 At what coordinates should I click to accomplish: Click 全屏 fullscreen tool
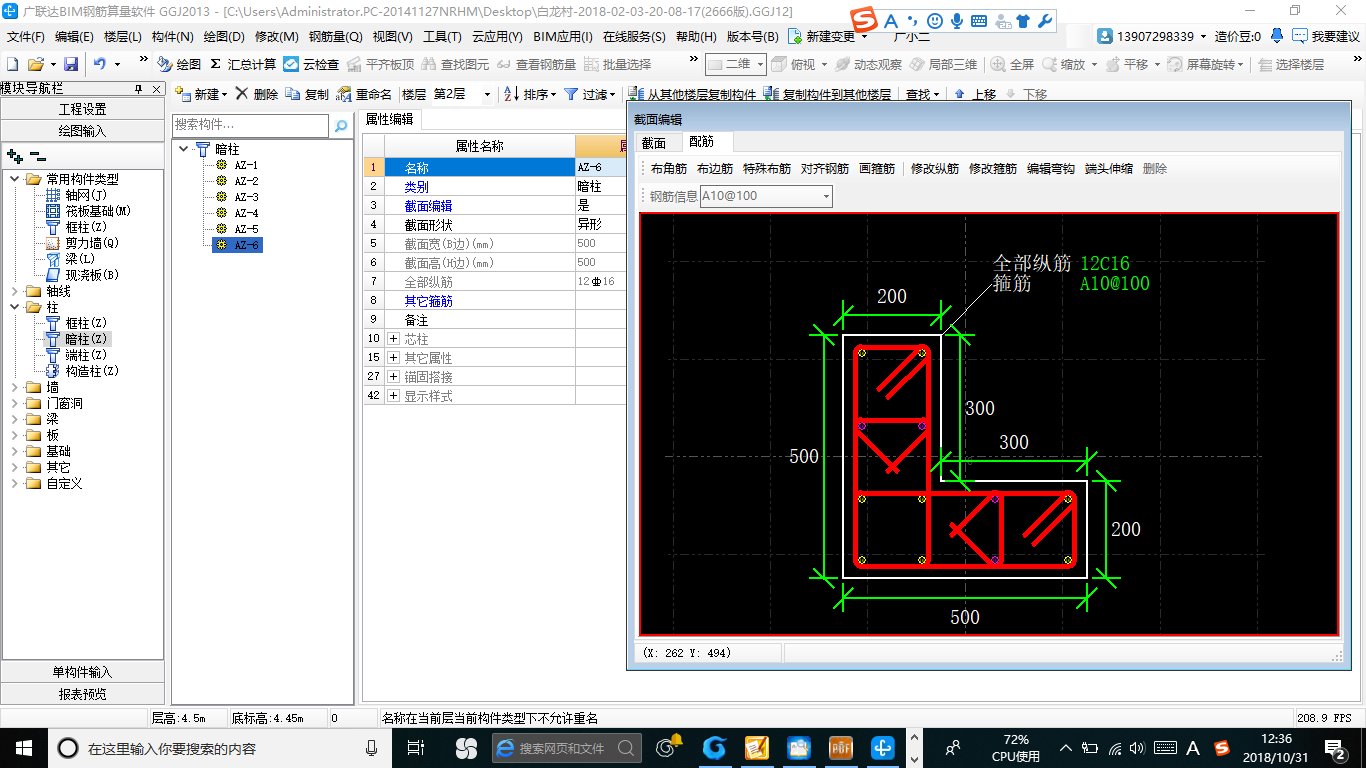(1012, 64)
